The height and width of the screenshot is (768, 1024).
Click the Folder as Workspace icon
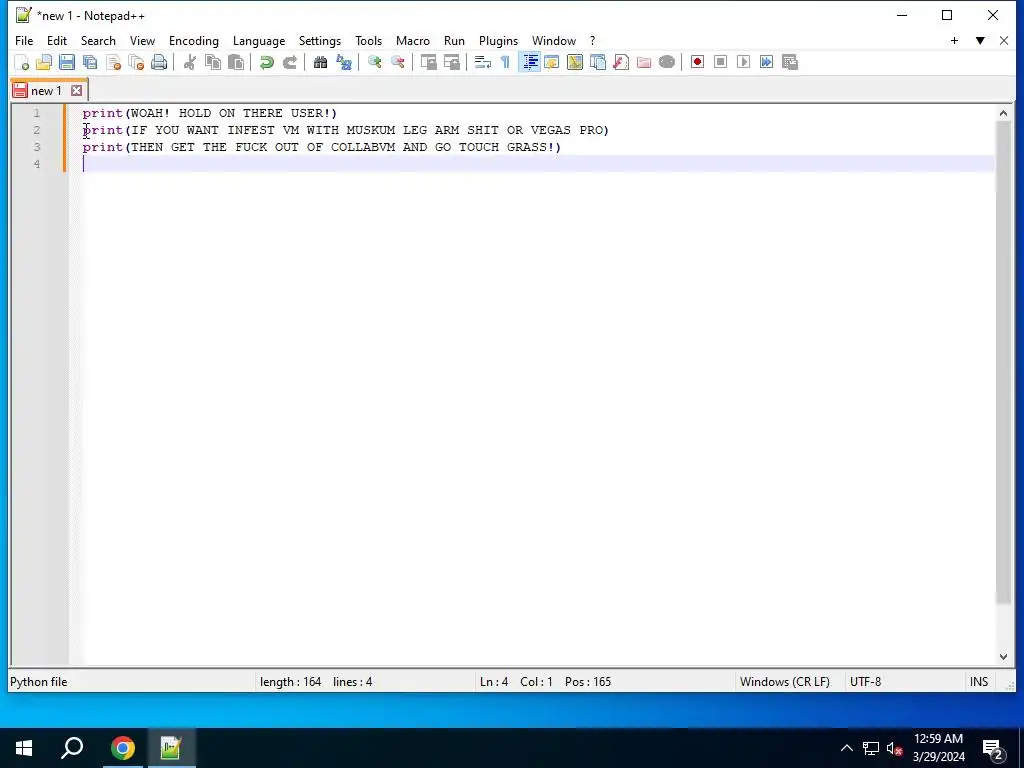point(644,62)
